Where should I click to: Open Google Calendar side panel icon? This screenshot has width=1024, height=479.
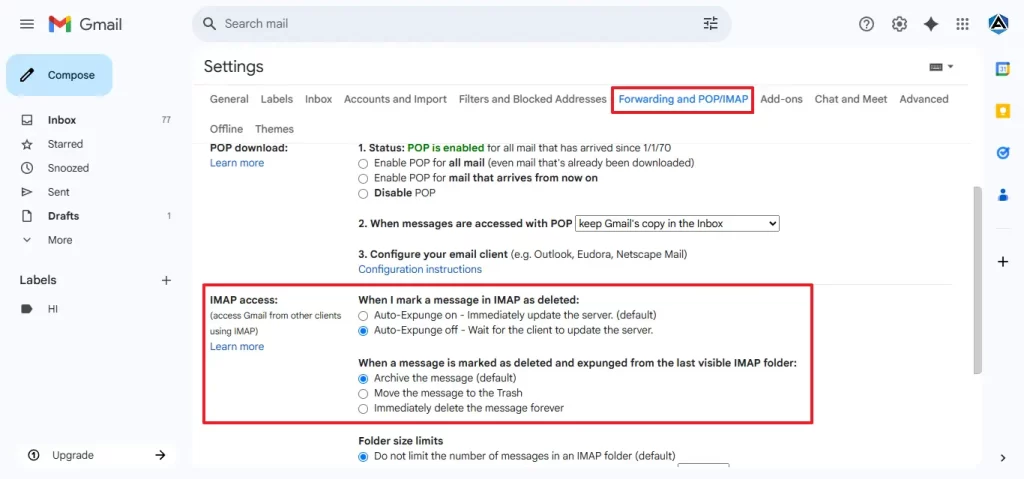tap(1003, 69)
